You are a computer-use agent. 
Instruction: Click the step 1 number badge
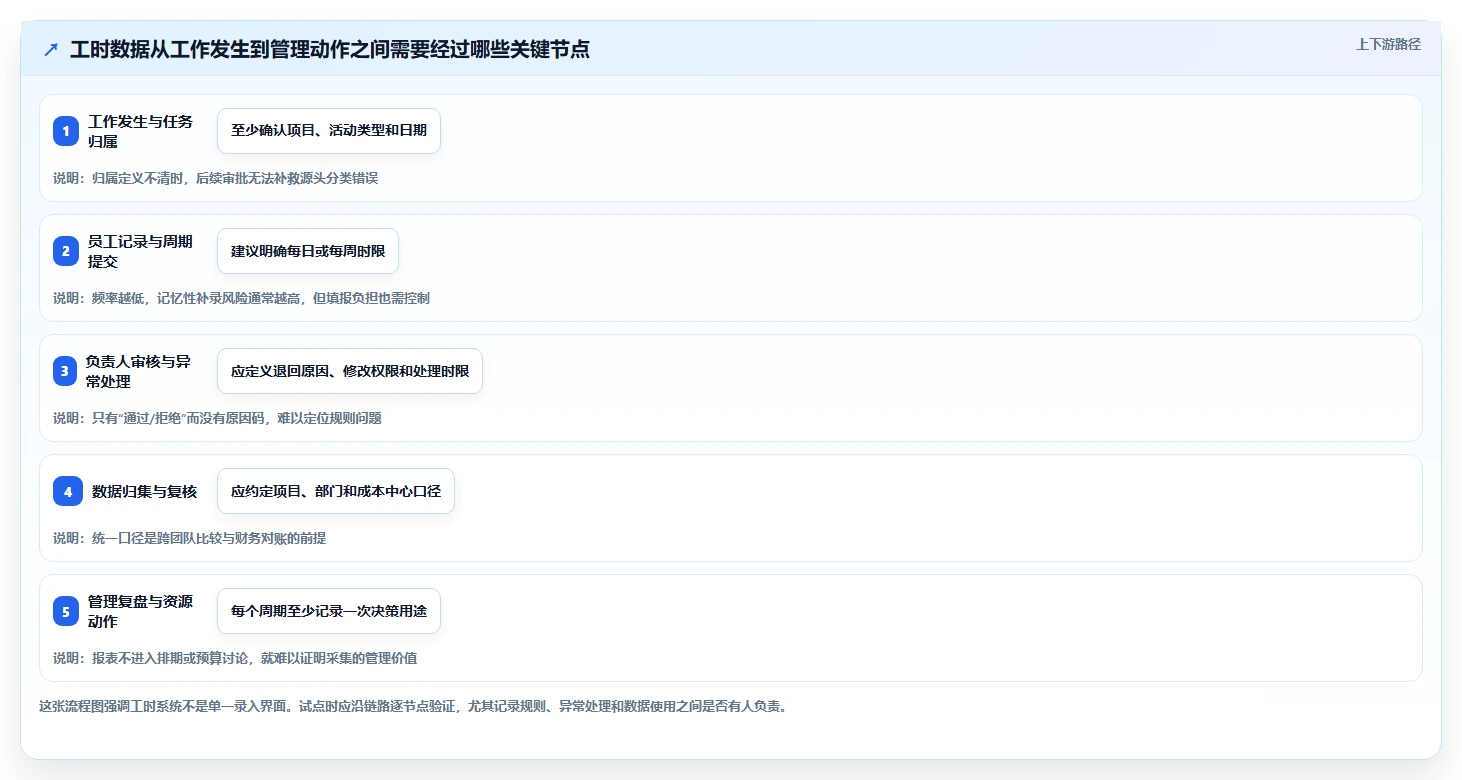[x=66, y=131]
